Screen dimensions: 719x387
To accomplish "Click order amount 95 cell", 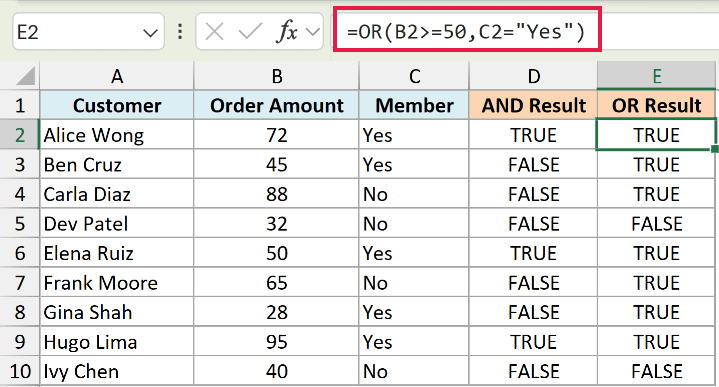I will [x=277, y=342].
